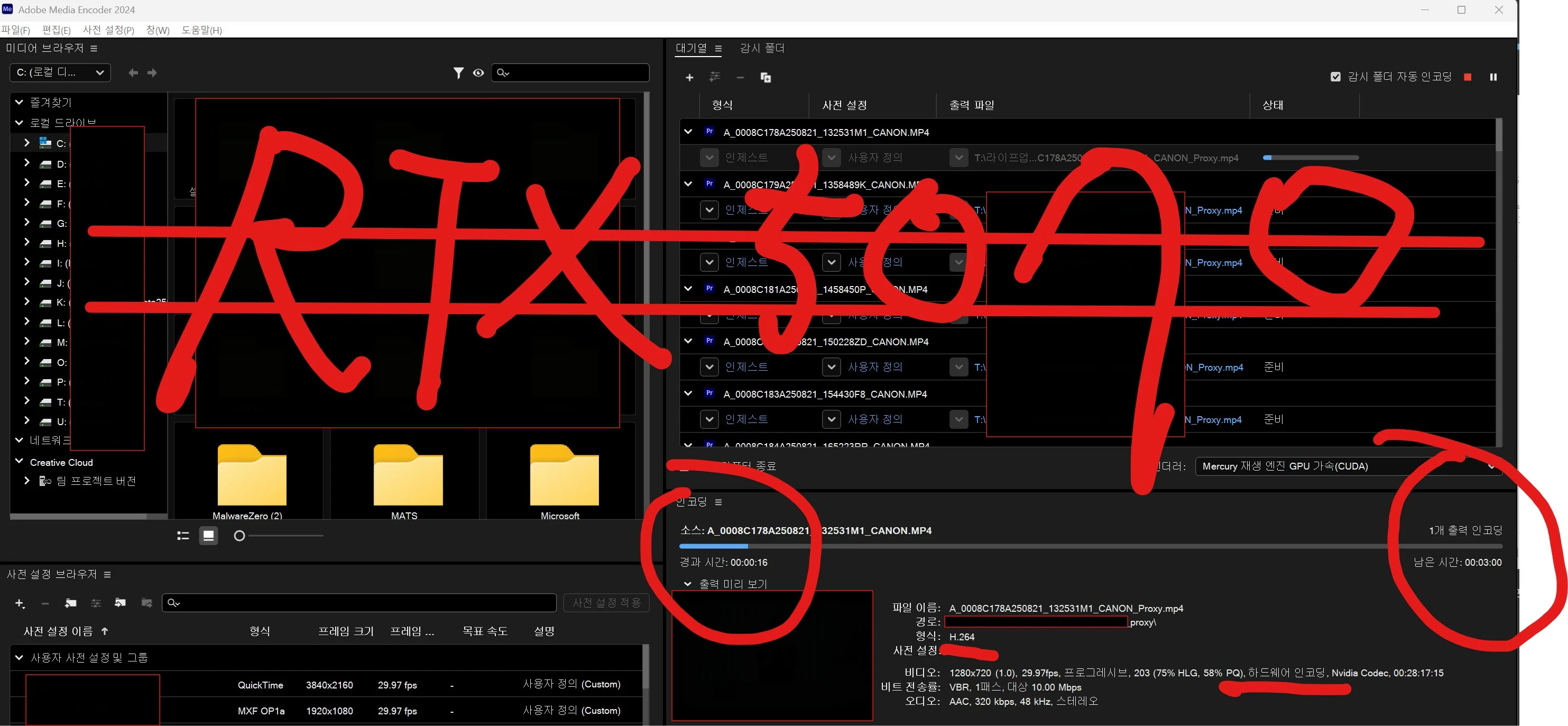The image size is (1568, 726).
Task: Switch media browser to list view
Action: (182, 536)
